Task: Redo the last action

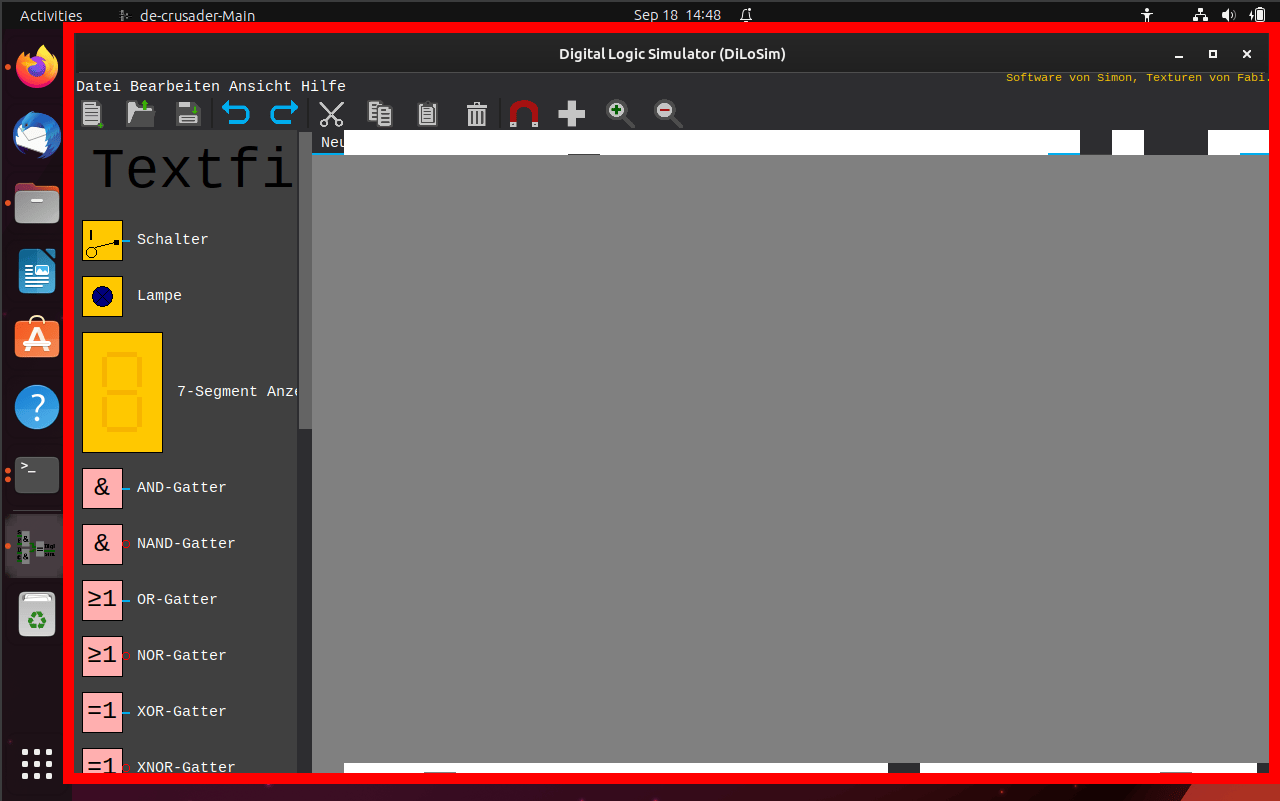Action: (x=285, y=113)
